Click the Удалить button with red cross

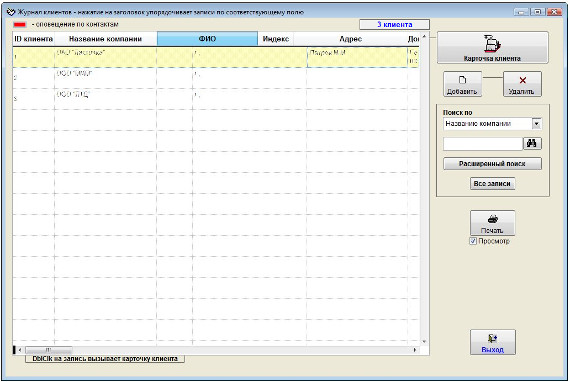(x=522, y=84)
